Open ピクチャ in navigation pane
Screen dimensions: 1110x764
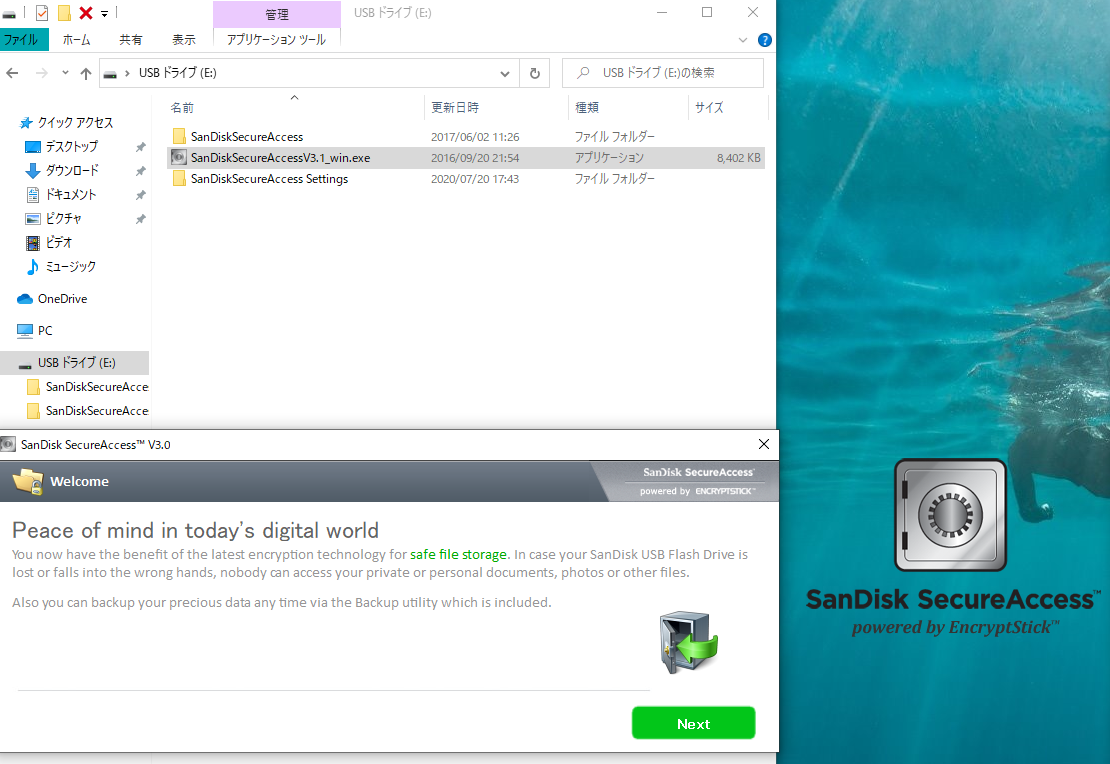coord(64,219)
